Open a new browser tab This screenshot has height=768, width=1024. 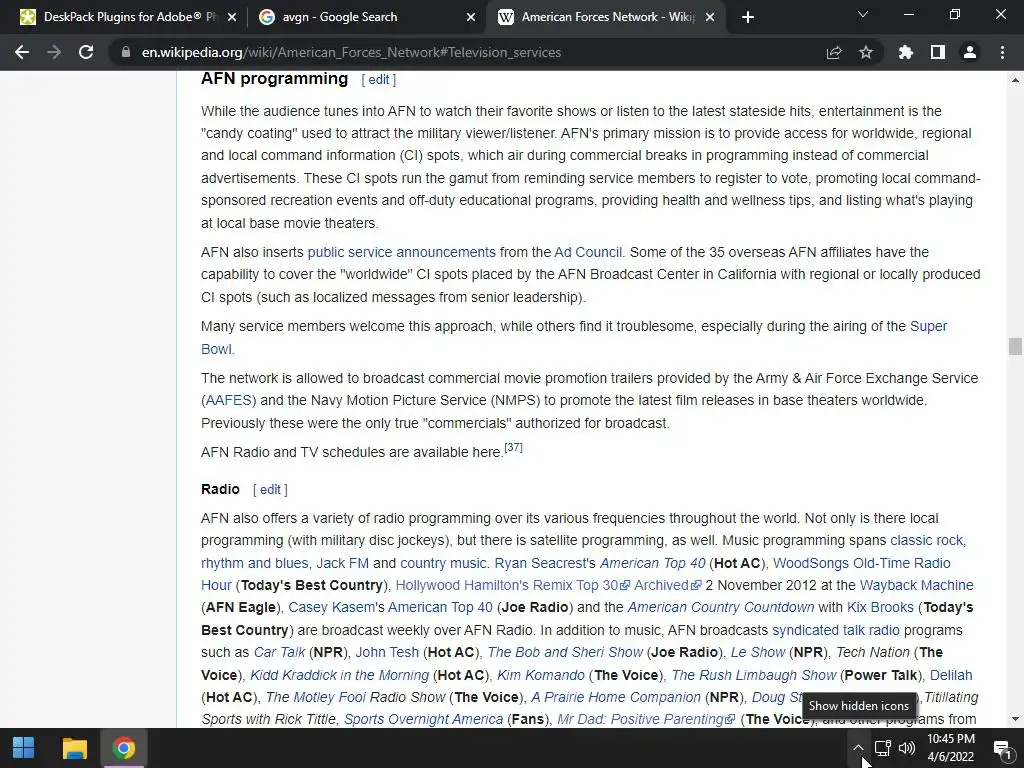(748, 17)
